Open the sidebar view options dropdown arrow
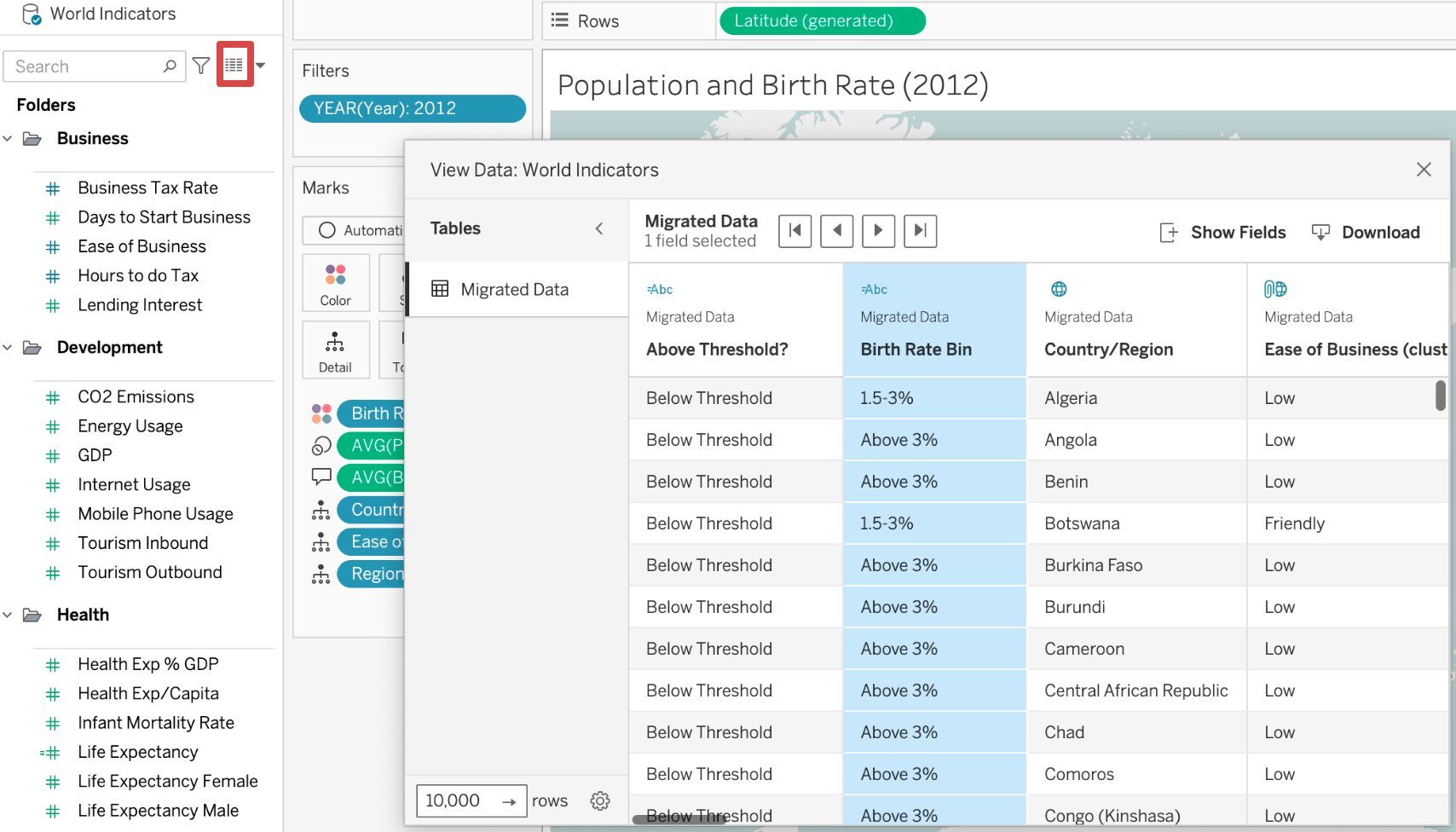 click(x=260, y=65)
